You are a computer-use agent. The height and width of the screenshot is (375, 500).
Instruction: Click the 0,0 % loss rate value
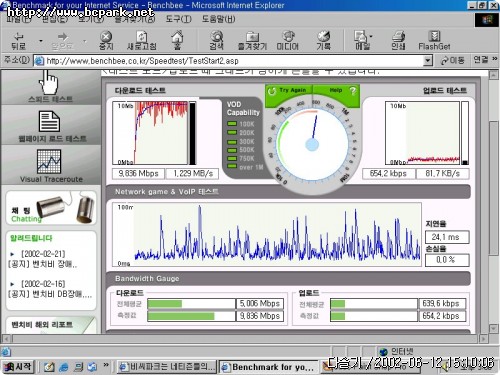pyautogui.click(x=447, y=260)
